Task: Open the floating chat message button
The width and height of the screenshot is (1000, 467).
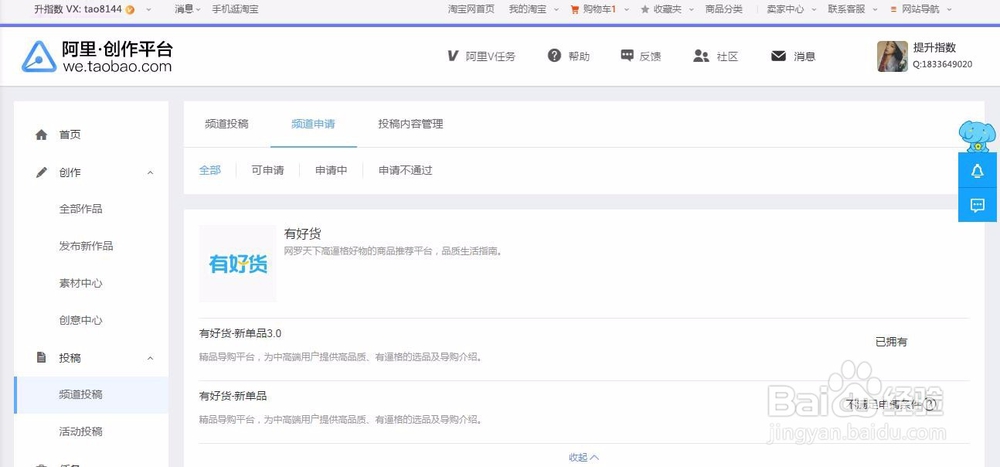Action: pos(977,205)
